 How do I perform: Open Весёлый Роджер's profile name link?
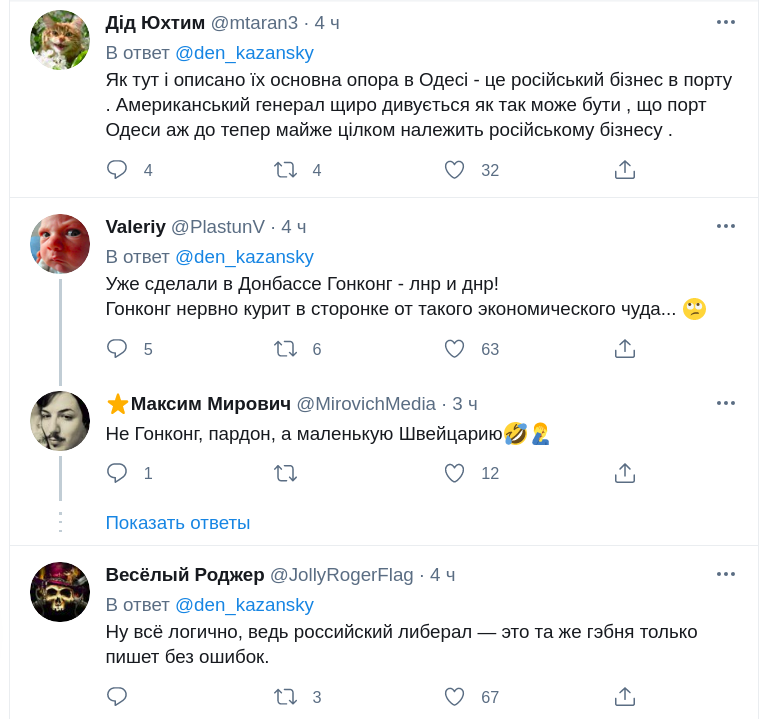coord(185,575)
